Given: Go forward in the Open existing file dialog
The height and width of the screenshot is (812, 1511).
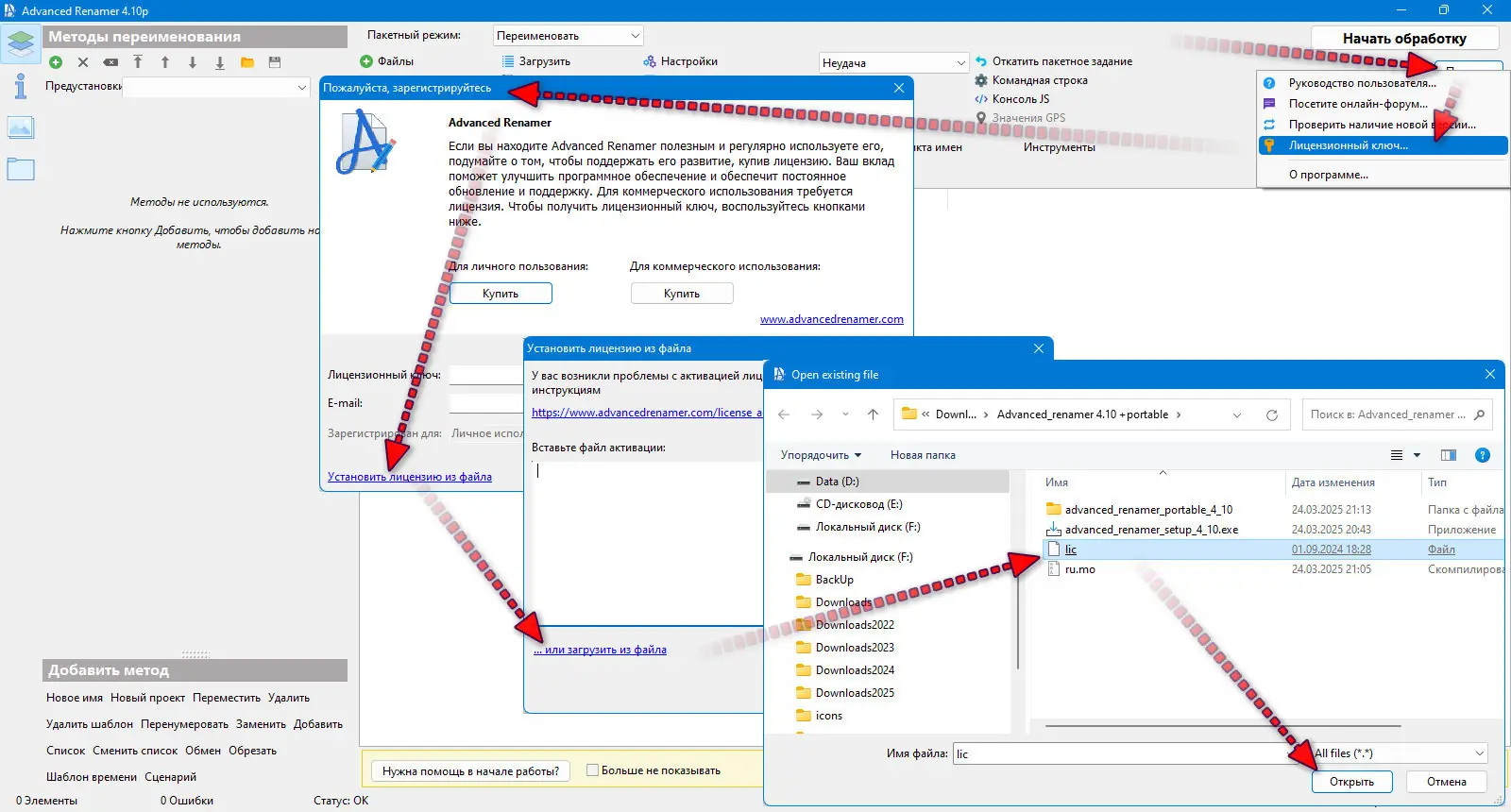Looking at the screenshot, I should (x=817, y=414).
